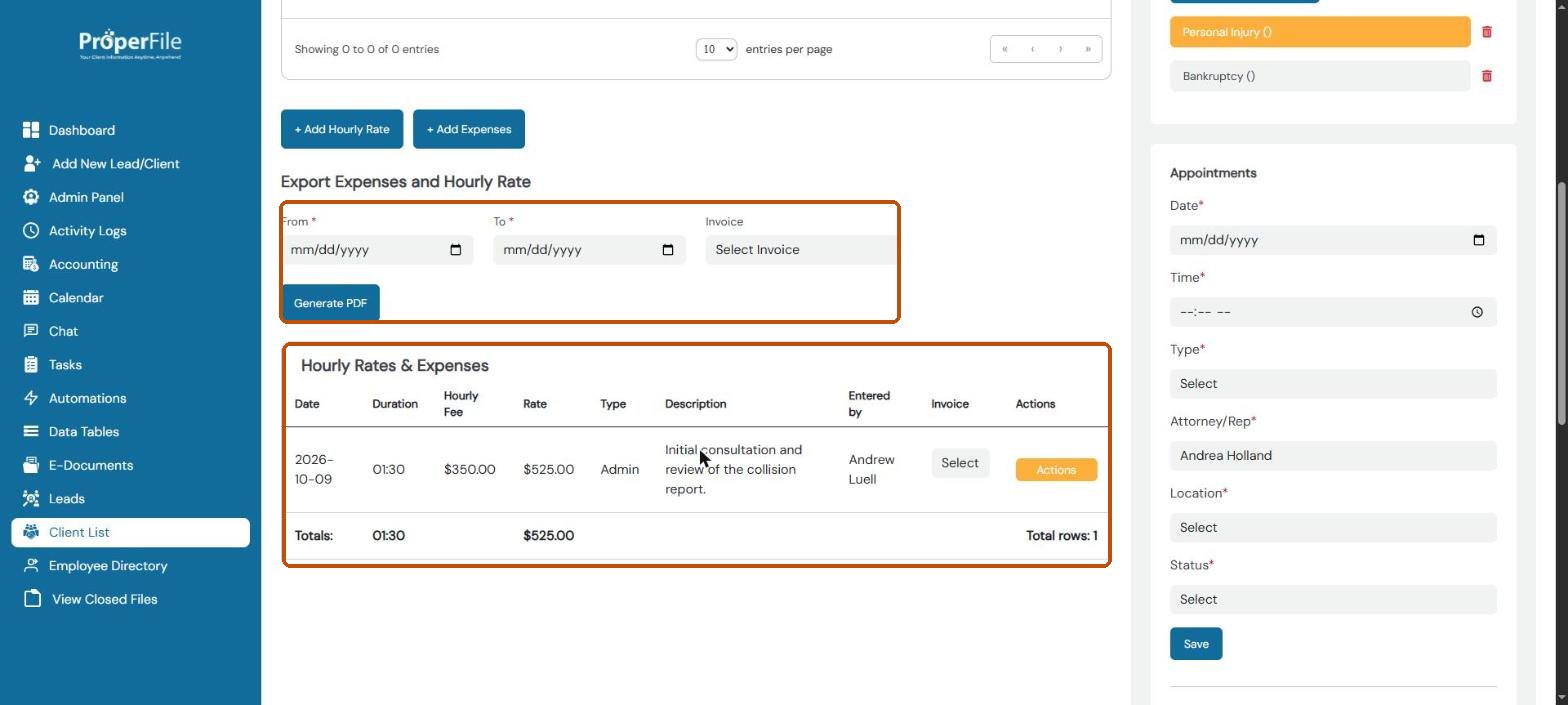The height and width of the screenshot is (705, 1568).
Task: Click the Duration column header
Action: [x=395, y=404]
